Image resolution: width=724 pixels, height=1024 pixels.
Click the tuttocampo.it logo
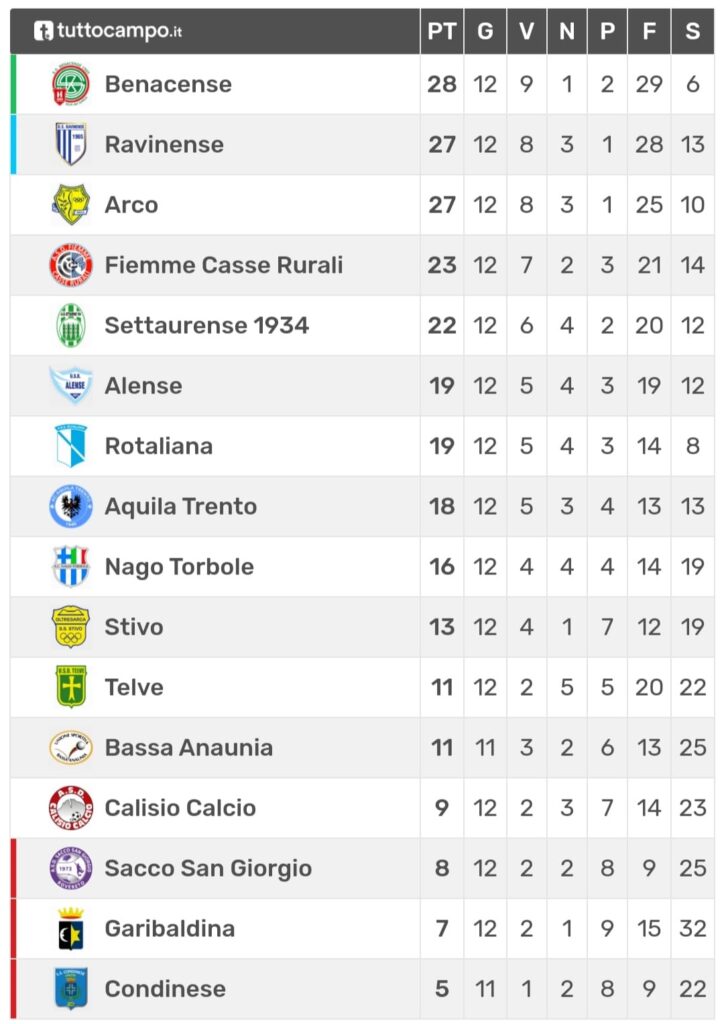[108, 31]
